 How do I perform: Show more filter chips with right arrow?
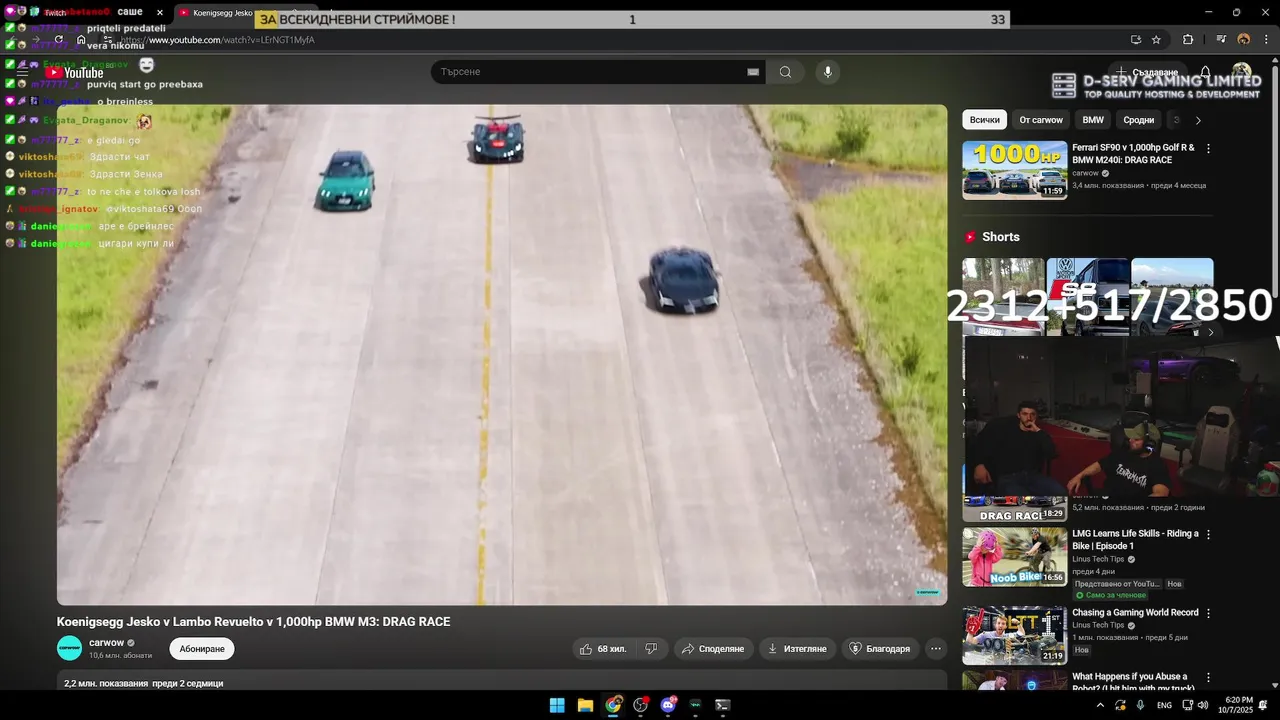point(1198,120)
